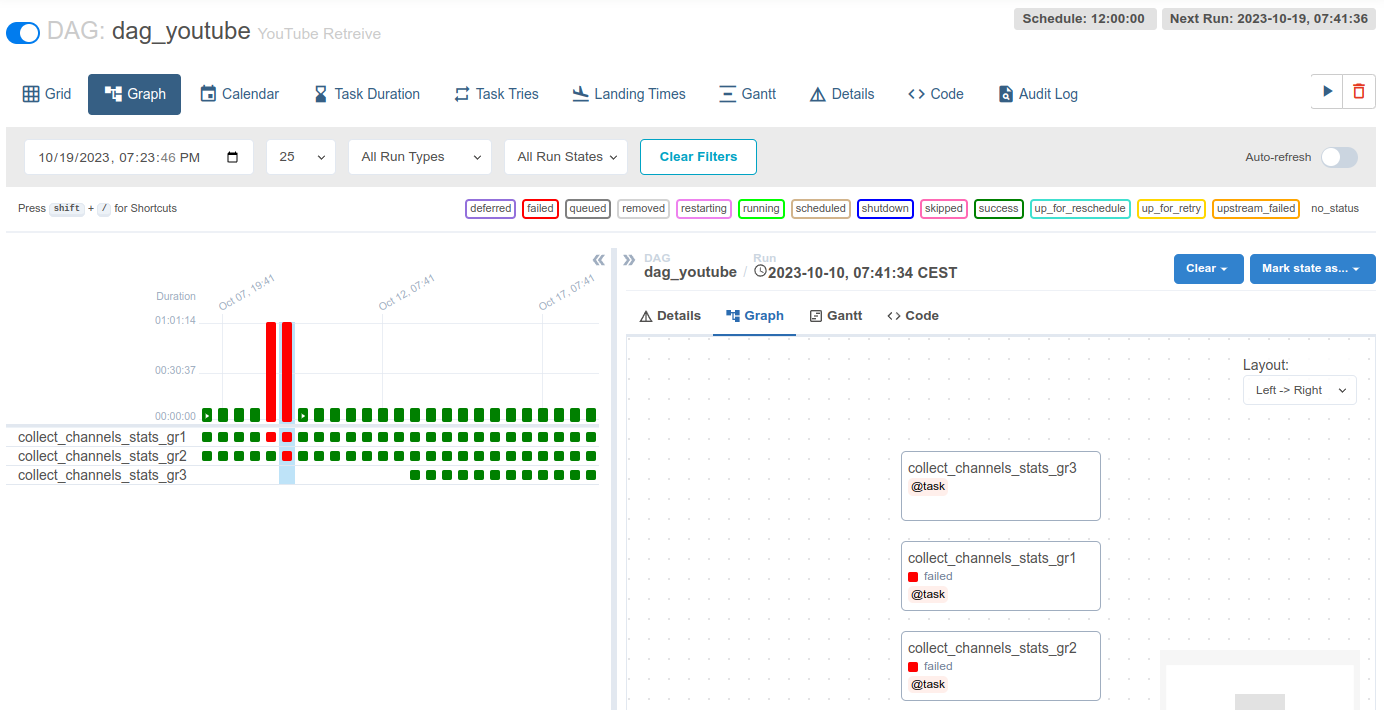Click the Next Run badge
This screenshot has height=710, width=1384.
[x=1268, y=19]
